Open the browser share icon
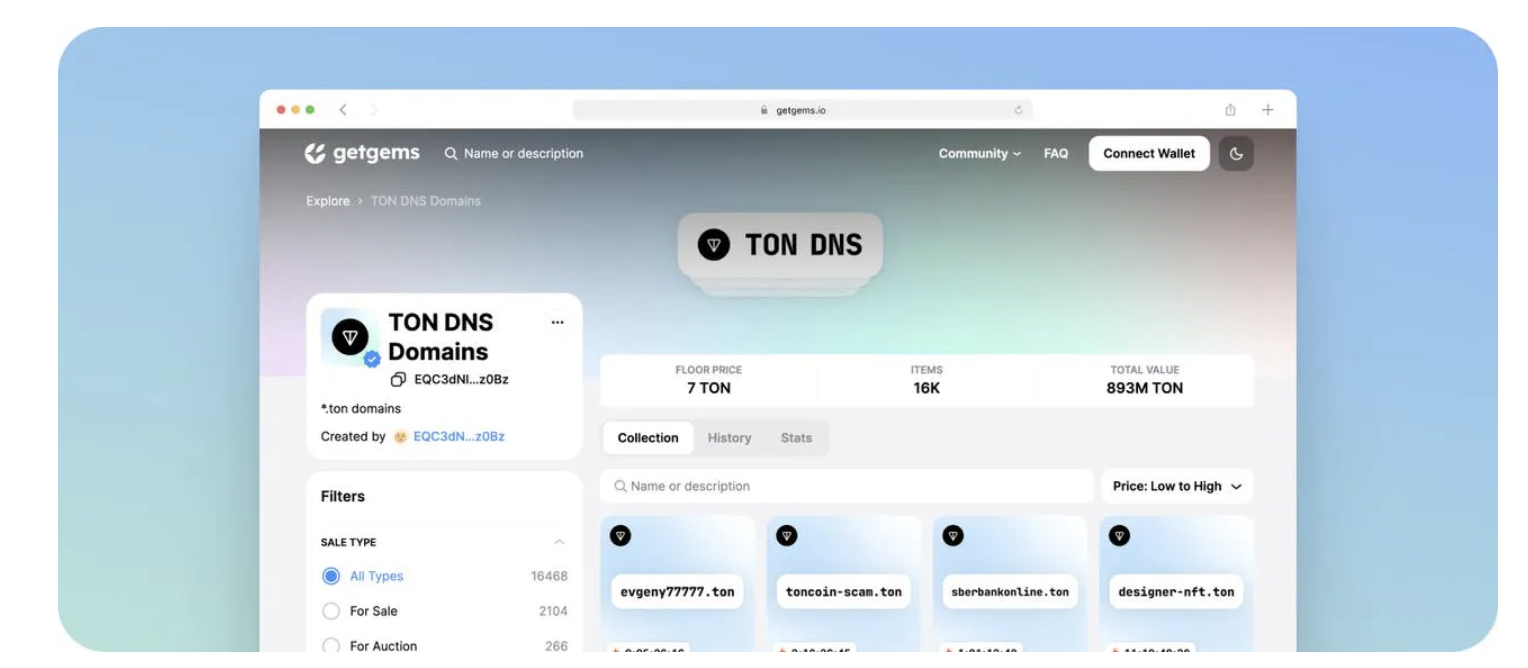This screenshot has width=1528, height=668. click(1231, 110)
